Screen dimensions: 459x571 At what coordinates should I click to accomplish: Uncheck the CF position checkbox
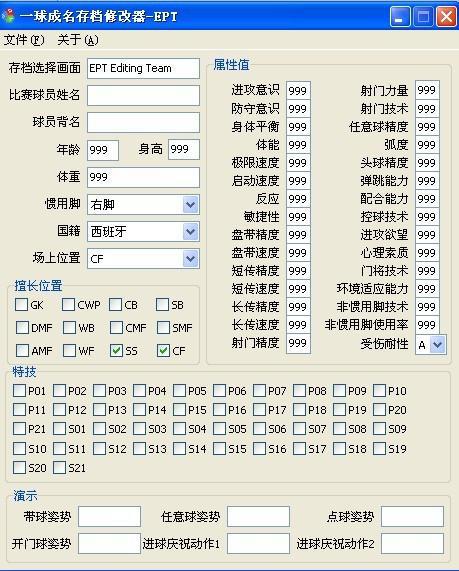pyautogui.click(x=163, y=351)
